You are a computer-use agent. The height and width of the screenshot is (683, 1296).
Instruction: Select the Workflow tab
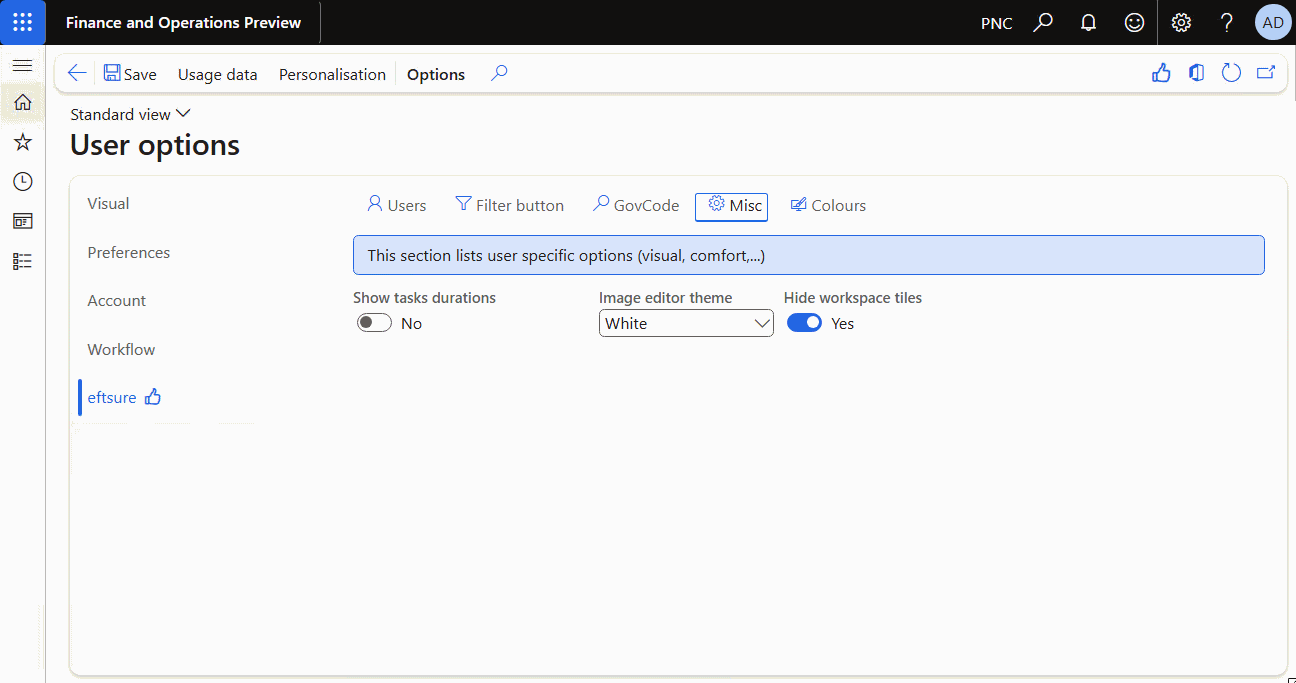coord(121,350)
